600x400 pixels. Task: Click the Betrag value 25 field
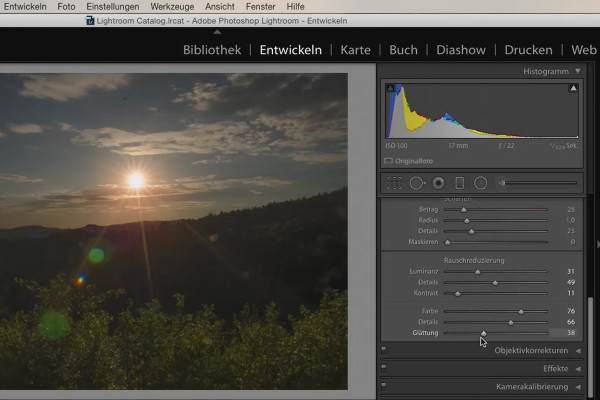pyautogui.click(x=571, y=209)
